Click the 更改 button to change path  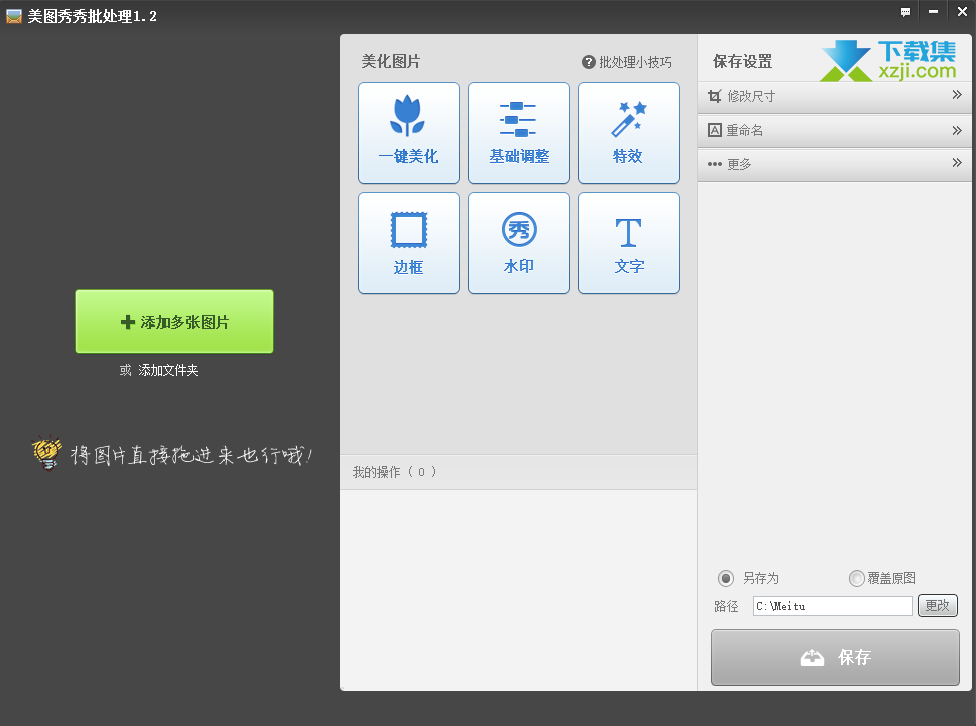937,606
